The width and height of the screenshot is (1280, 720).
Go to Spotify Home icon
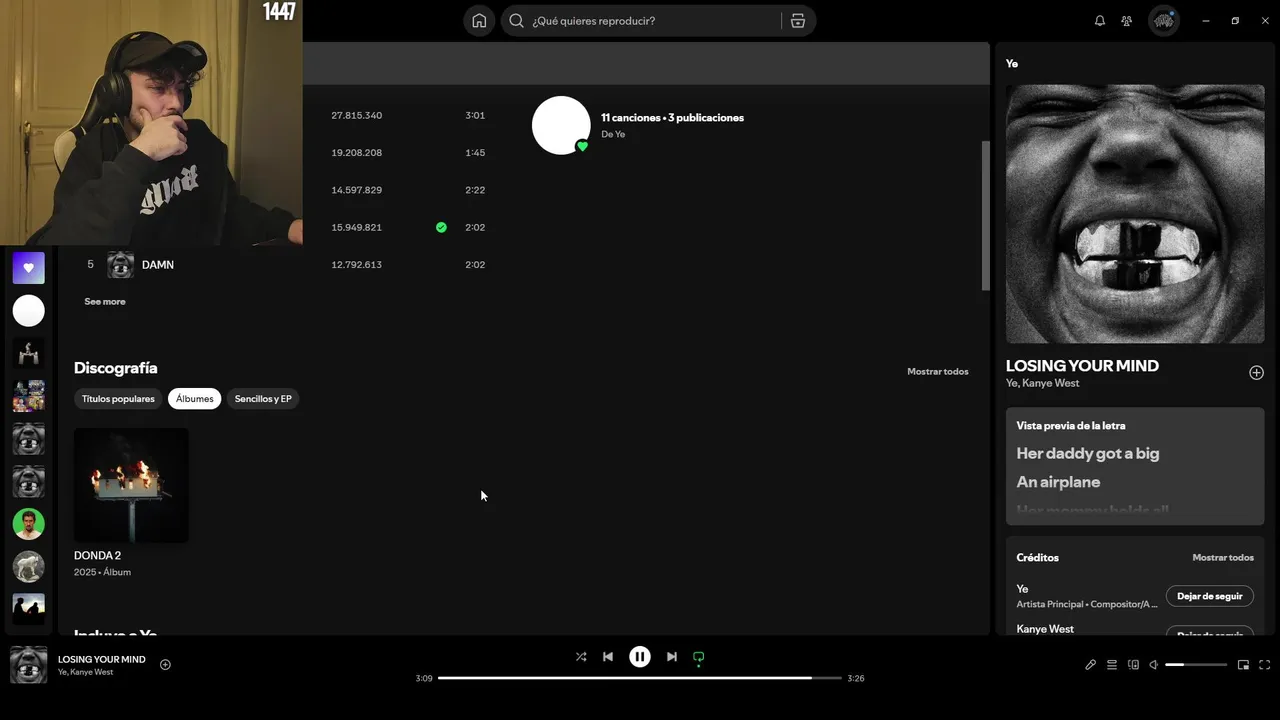(479, 21)
